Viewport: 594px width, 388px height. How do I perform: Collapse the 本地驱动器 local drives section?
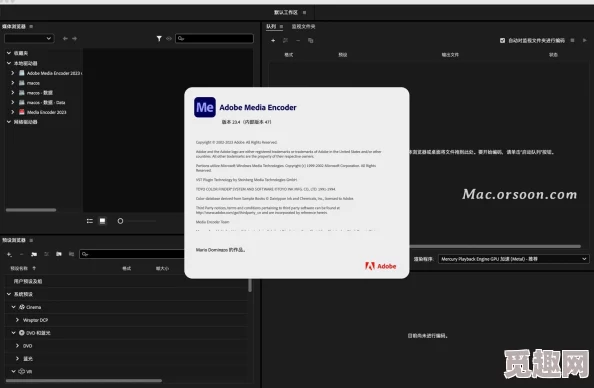[8, 63]
